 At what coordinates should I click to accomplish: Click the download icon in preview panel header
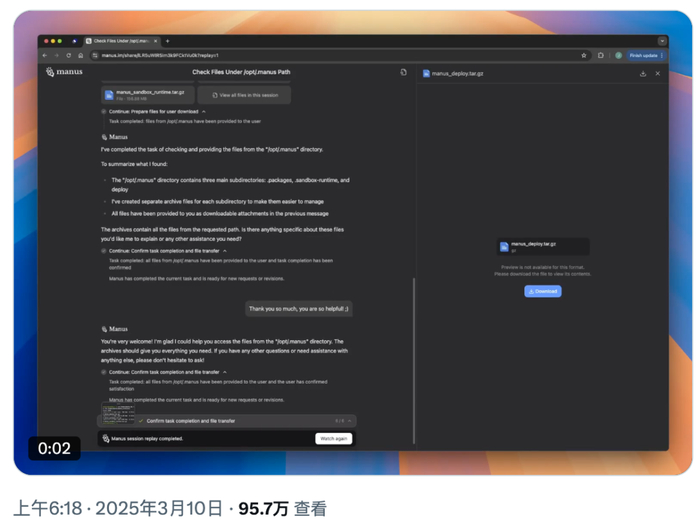point(643,74)
